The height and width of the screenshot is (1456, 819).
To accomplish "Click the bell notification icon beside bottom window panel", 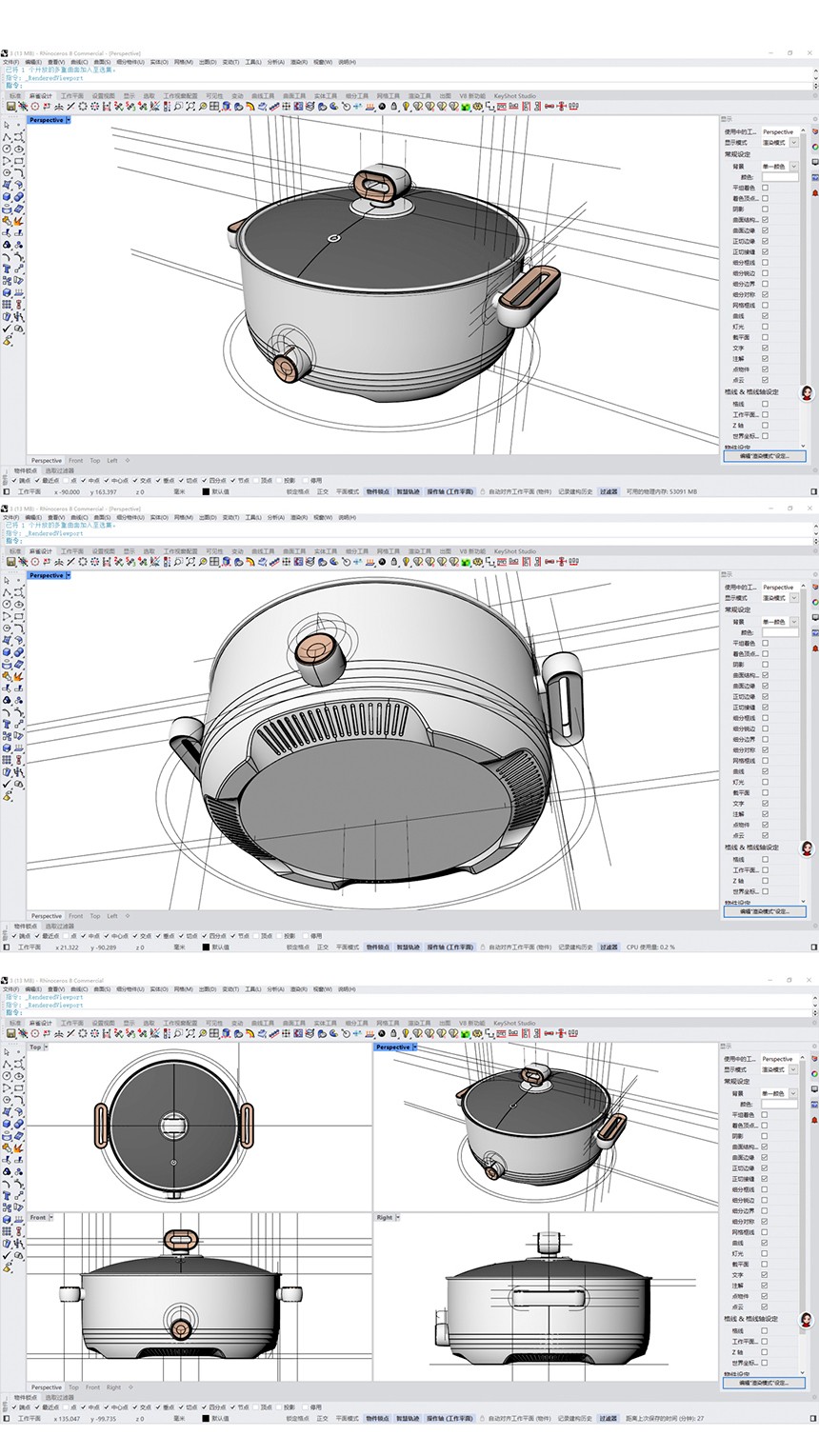I will coord(815,1120).
